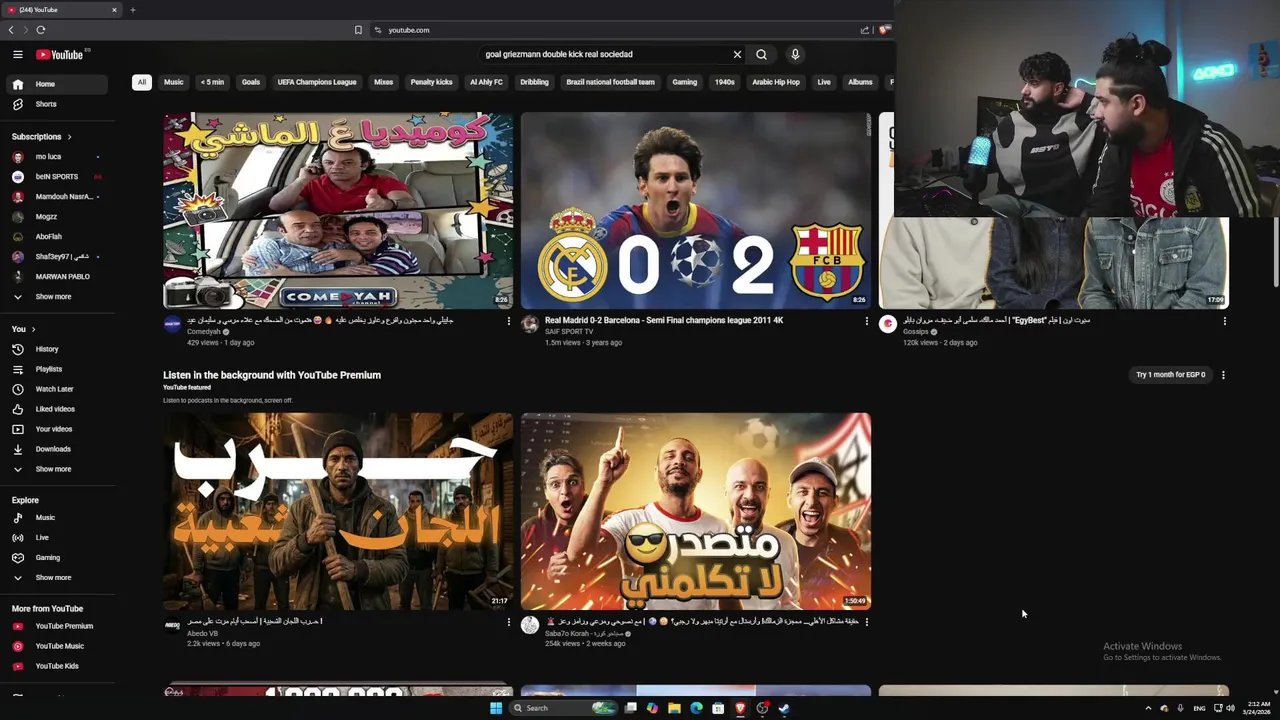Open the beIN SPORTS subscription
The width and height of the screenshot is (1280, 720).
point(59,177)
